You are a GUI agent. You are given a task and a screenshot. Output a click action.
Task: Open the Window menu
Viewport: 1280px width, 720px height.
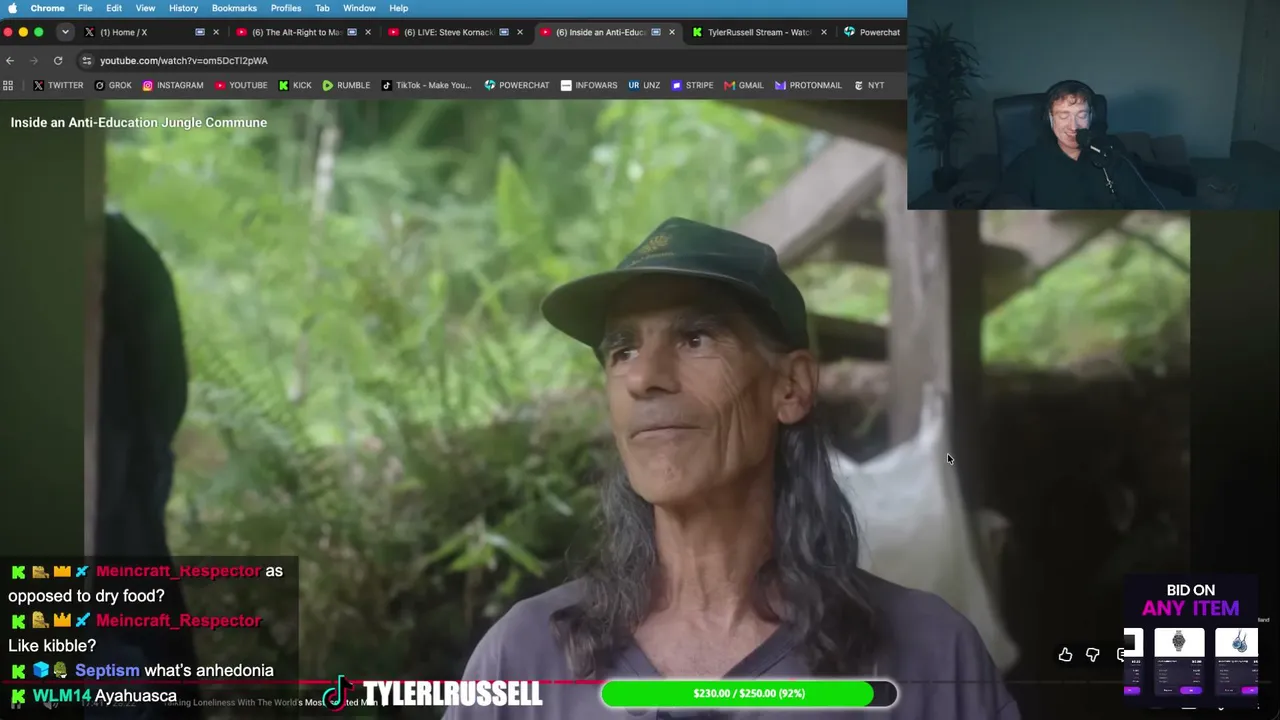pos(359,8)
